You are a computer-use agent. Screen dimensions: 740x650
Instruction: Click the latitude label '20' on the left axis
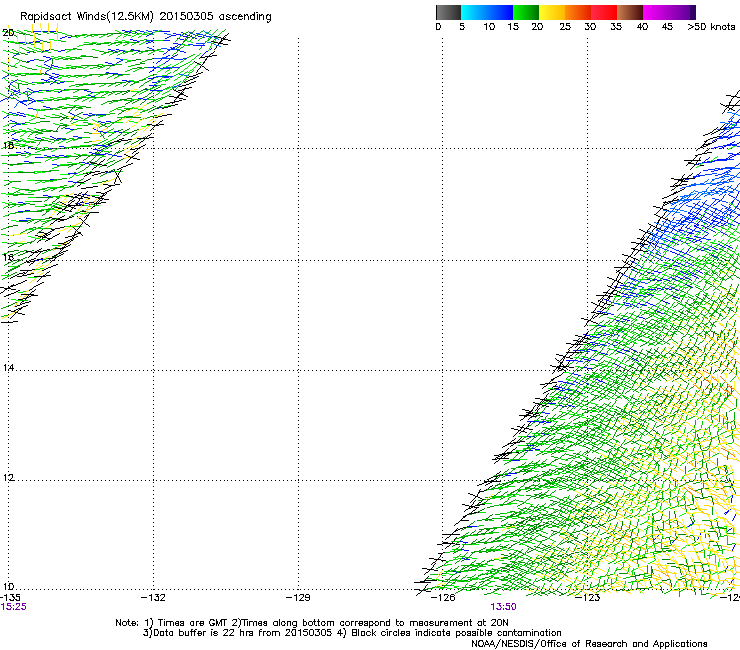pos(8,33)
